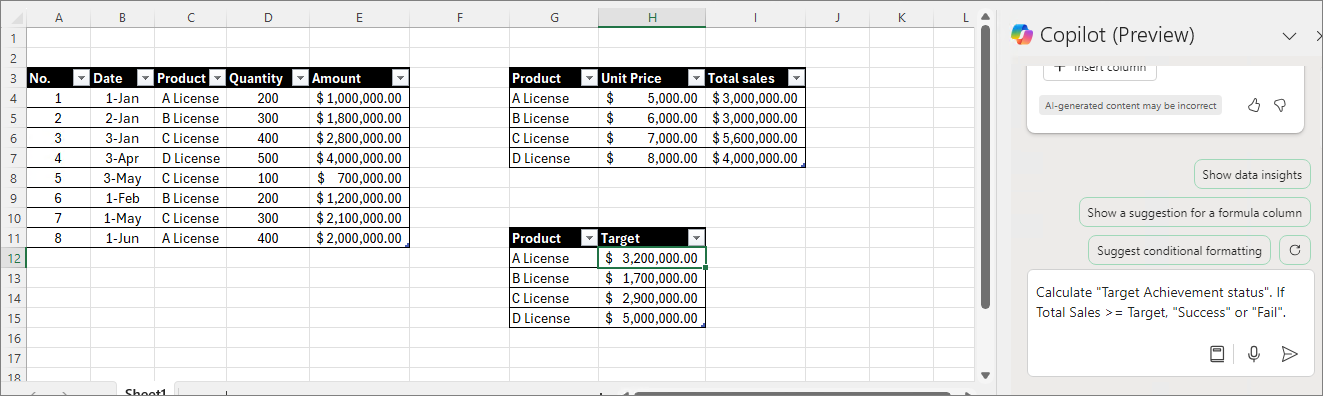The image size is (1323, 396).
Task: Open the Total sales filter dropdown
Action: 796,78
